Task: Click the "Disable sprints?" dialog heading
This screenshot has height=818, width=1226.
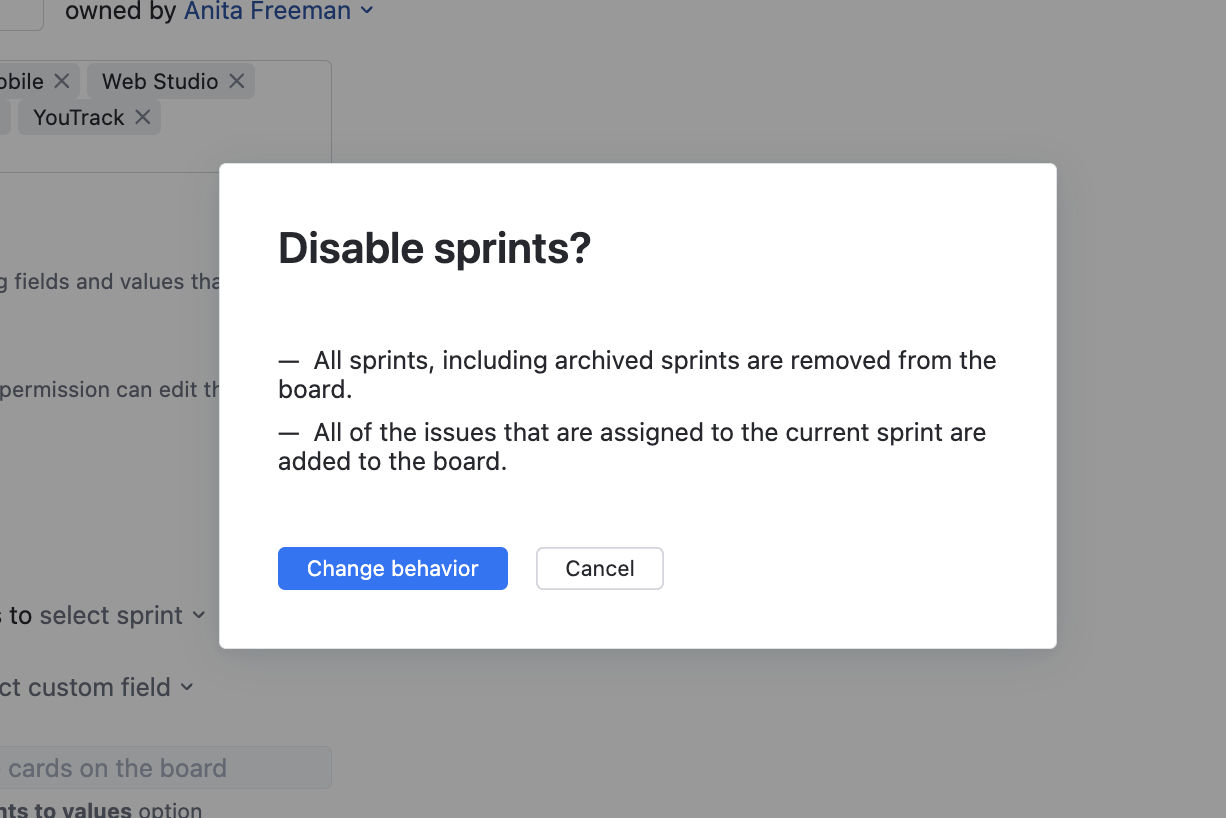Action: click(x=434, y=248)
